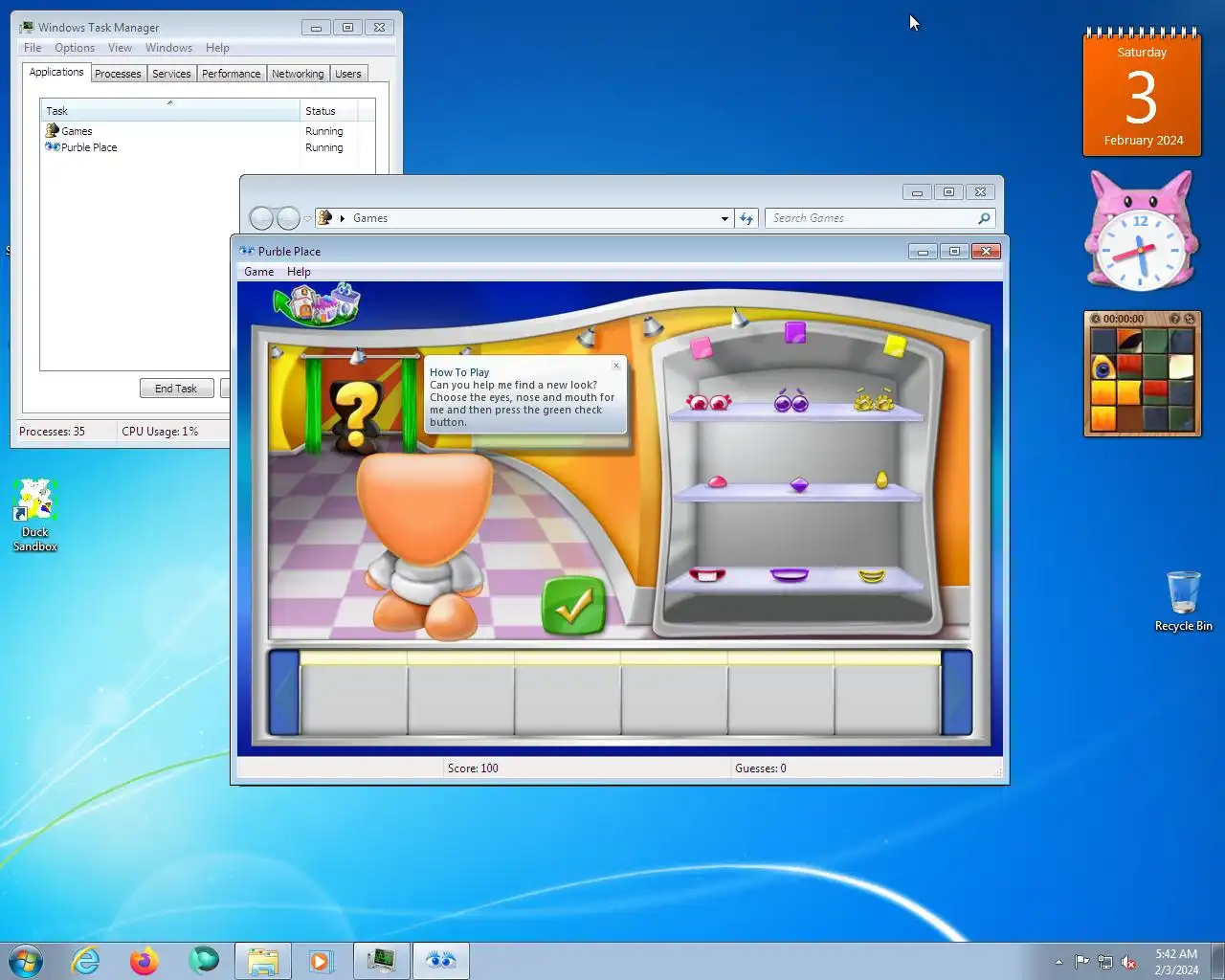Expand the address bar dropdown in Games window
The width and height of the screenshot is (1225, 980).
724,218
